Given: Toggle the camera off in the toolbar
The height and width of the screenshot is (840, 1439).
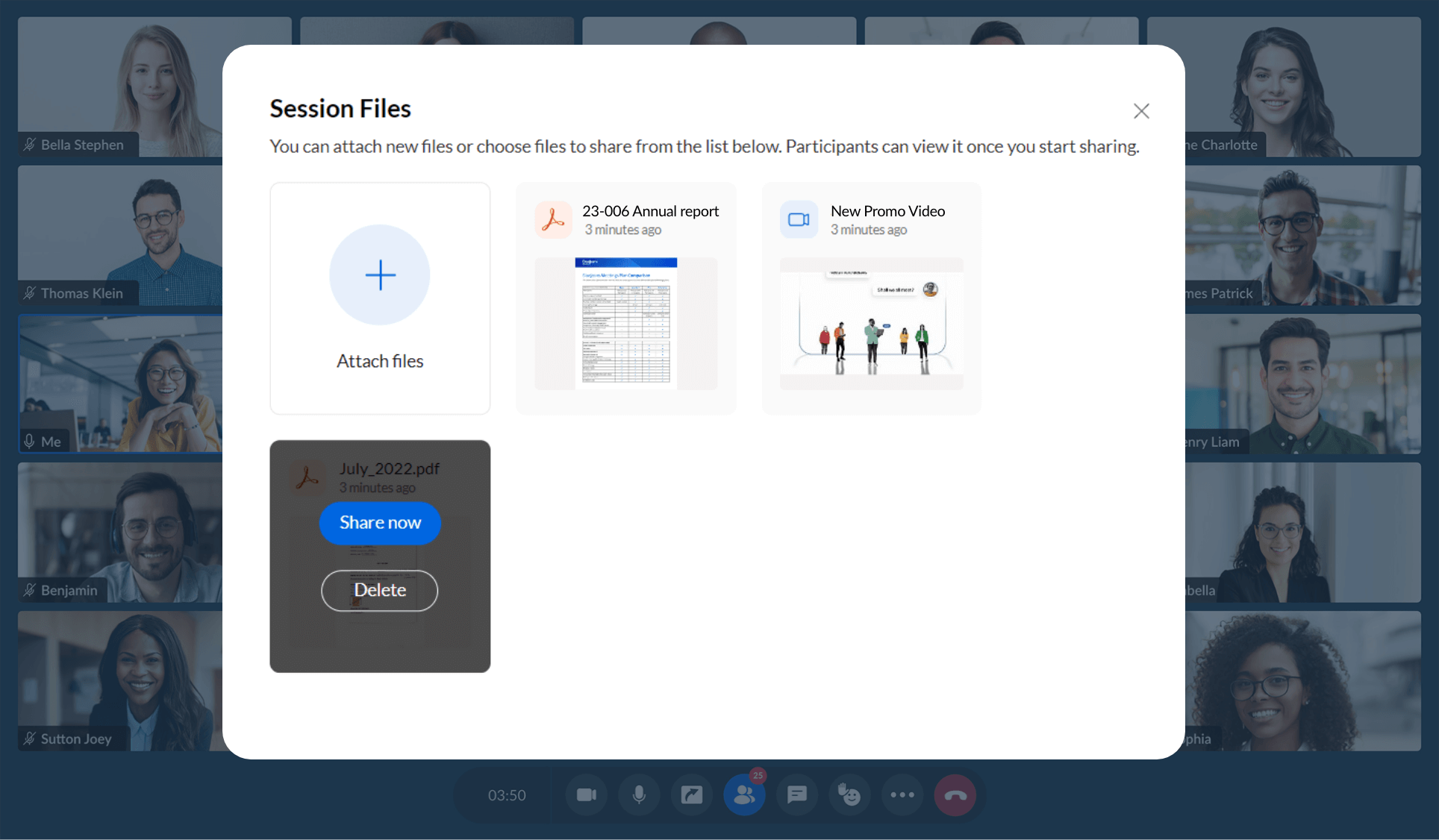Looking at the screenshot, I should [x=587, y=794].
